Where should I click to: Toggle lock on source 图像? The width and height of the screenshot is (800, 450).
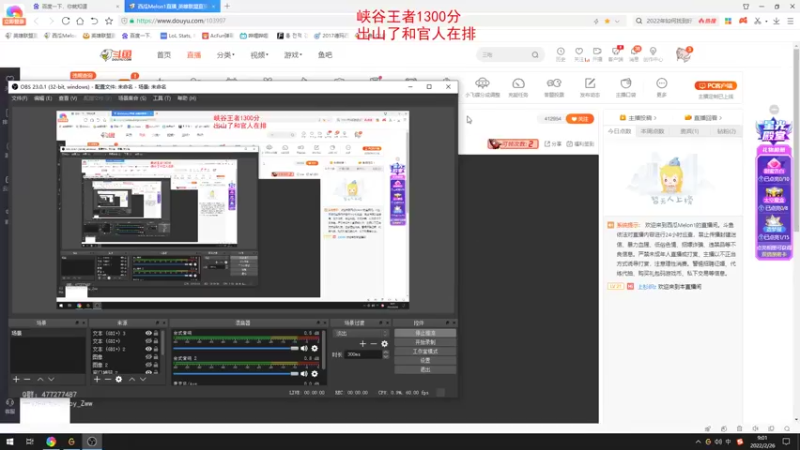(x=156, y=357)
